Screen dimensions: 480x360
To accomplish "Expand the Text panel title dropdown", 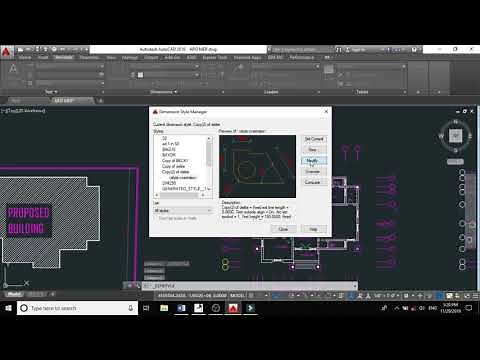I will (51, 92).
